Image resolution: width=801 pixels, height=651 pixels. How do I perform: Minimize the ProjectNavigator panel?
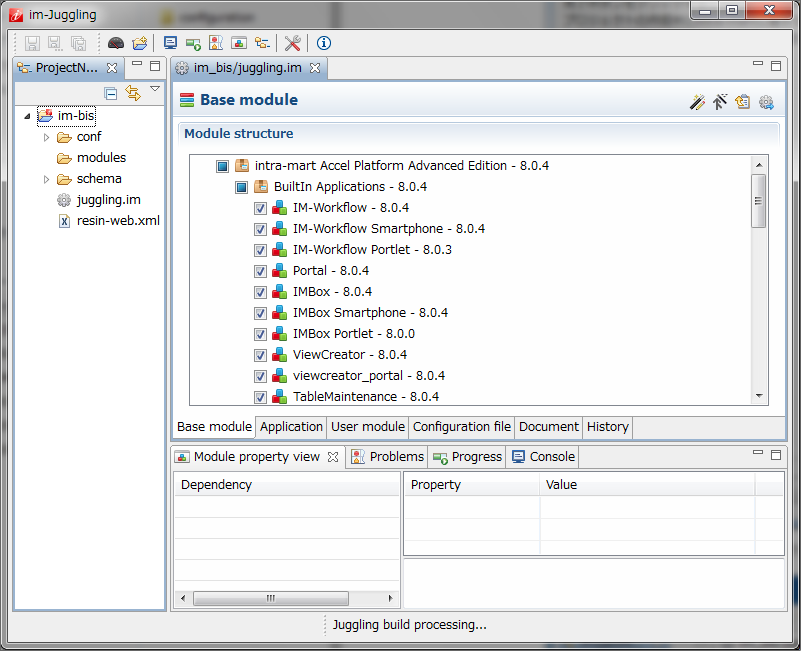tap(137, 63)
